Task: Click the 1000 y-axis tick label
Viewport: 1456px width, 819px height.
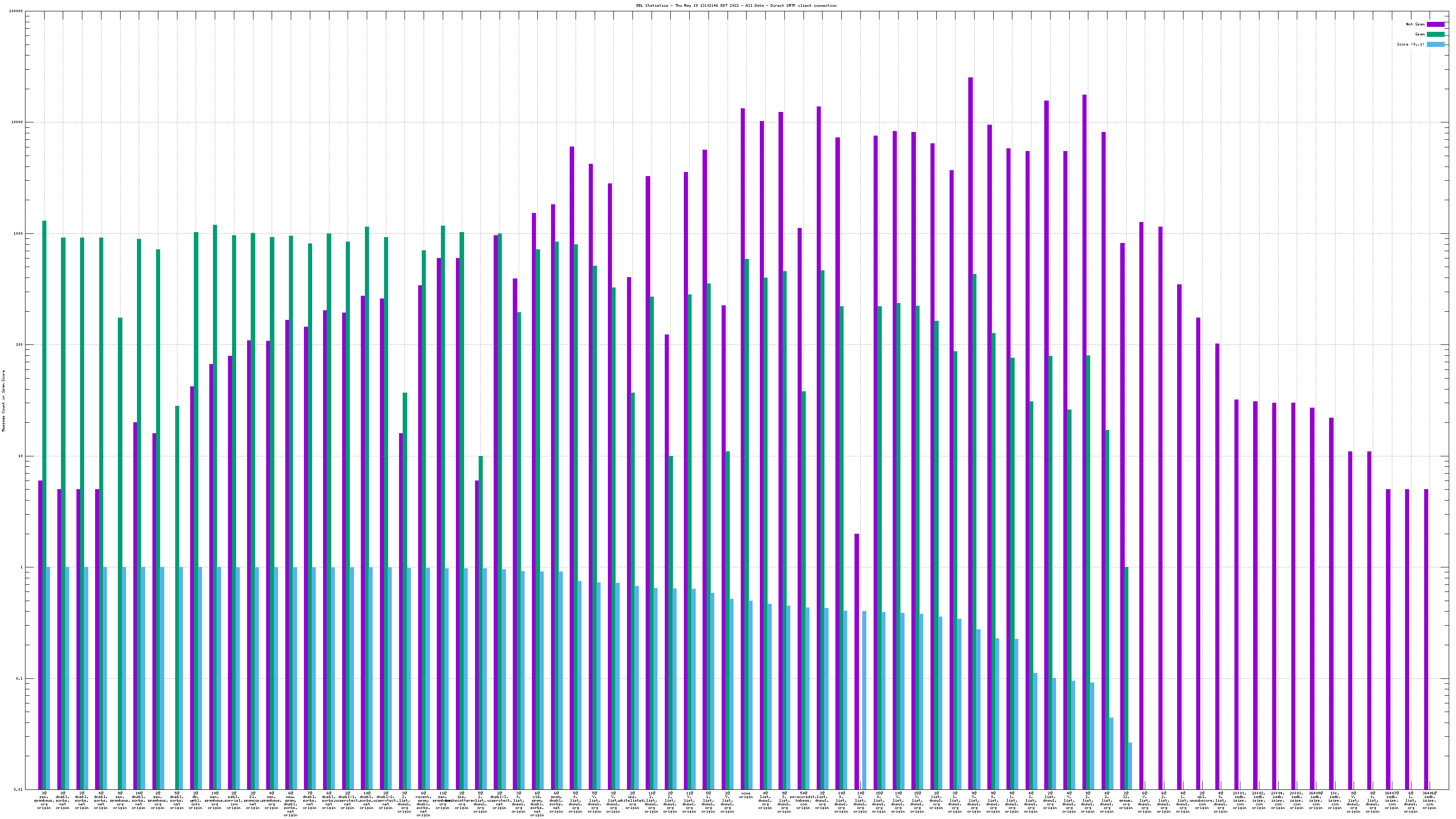Action: 19,233
